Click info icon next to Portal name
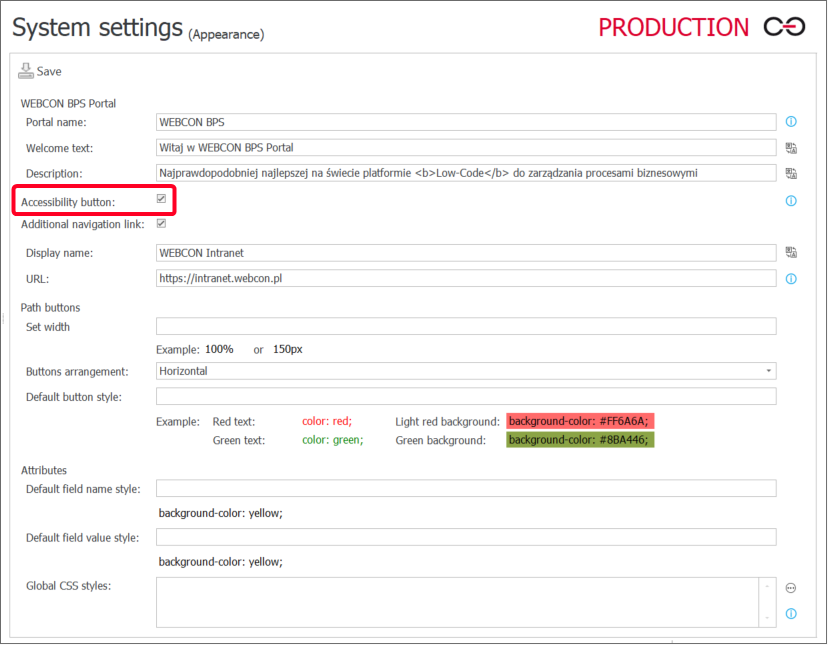The width and height of the screenshot is (828, 645). point(791,122)
